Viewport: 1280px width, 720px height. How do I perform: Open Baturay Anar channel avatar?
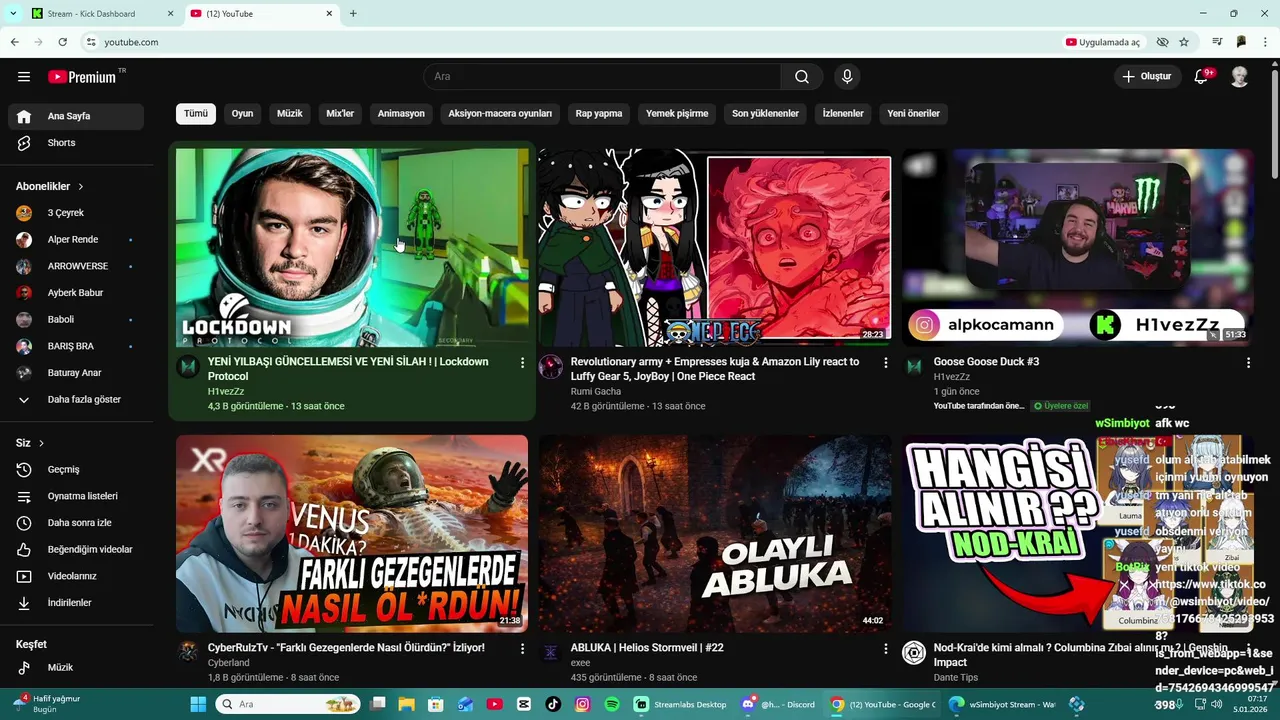pos(24,373)
